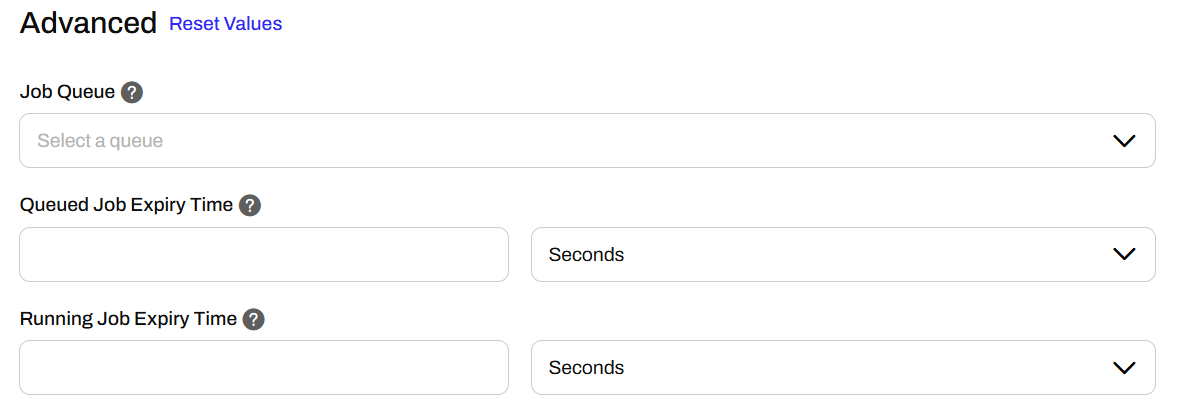Click the "Select a queue" placeholder text

(100, 141)
